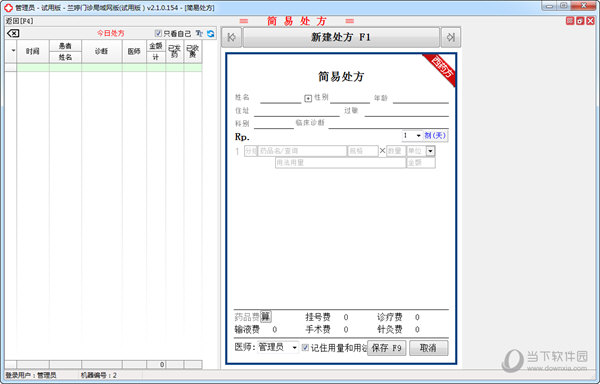Screen dimensions: 600x384
Task: Toggle 记住用量和用法 checkbox
Action: click(x=305, y=347)
